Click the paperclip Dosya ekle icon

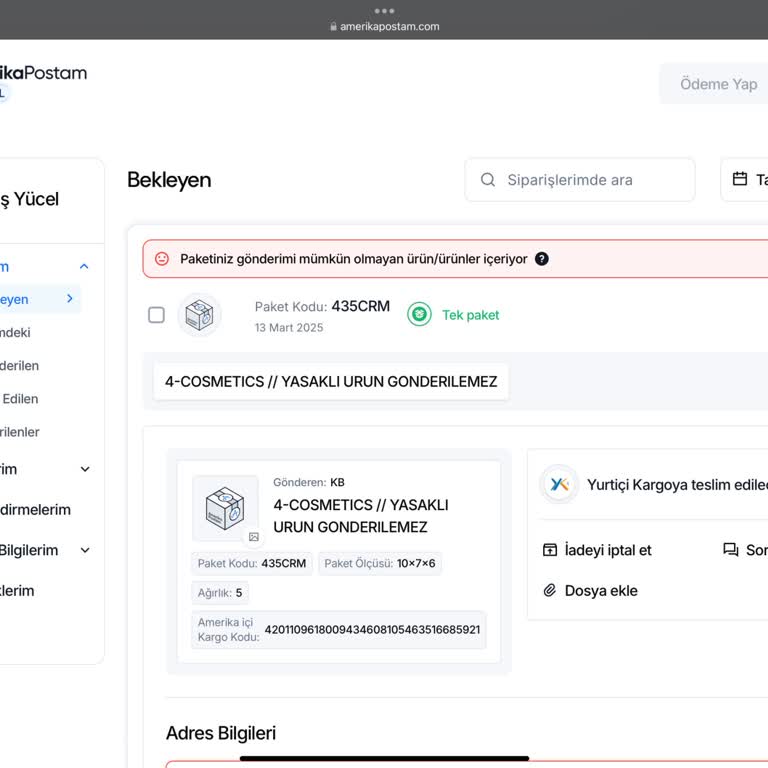pos(550,591)
